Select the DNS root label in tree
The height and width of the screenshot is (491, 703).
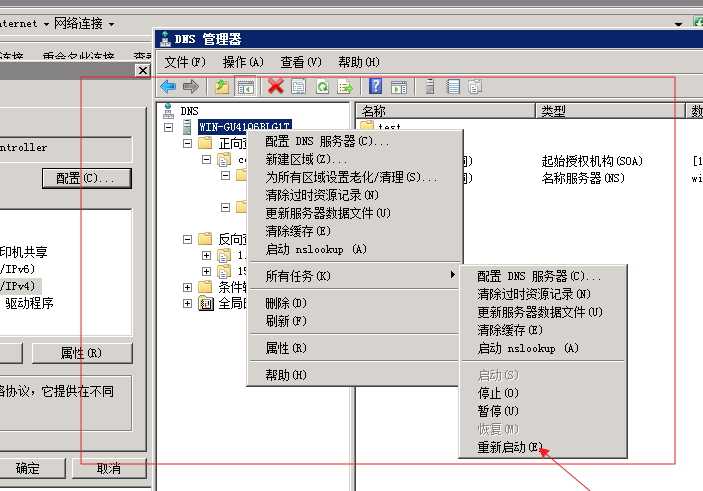190,111
